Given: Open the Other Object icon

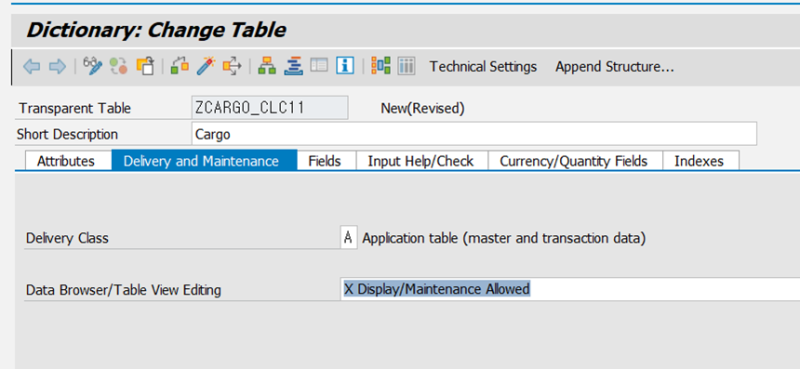Looking at the screenshot, I should (x=145, y=66).
